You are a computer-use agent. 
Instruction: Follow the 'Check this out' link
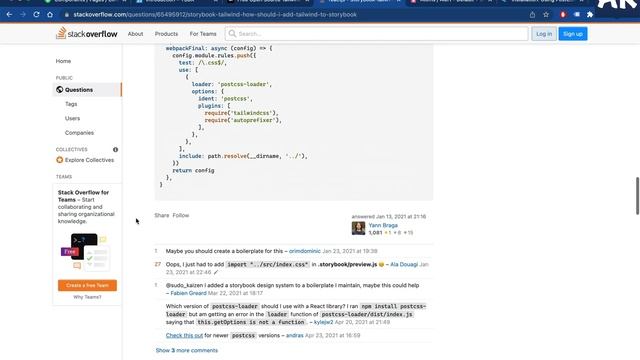coord(184,336)
